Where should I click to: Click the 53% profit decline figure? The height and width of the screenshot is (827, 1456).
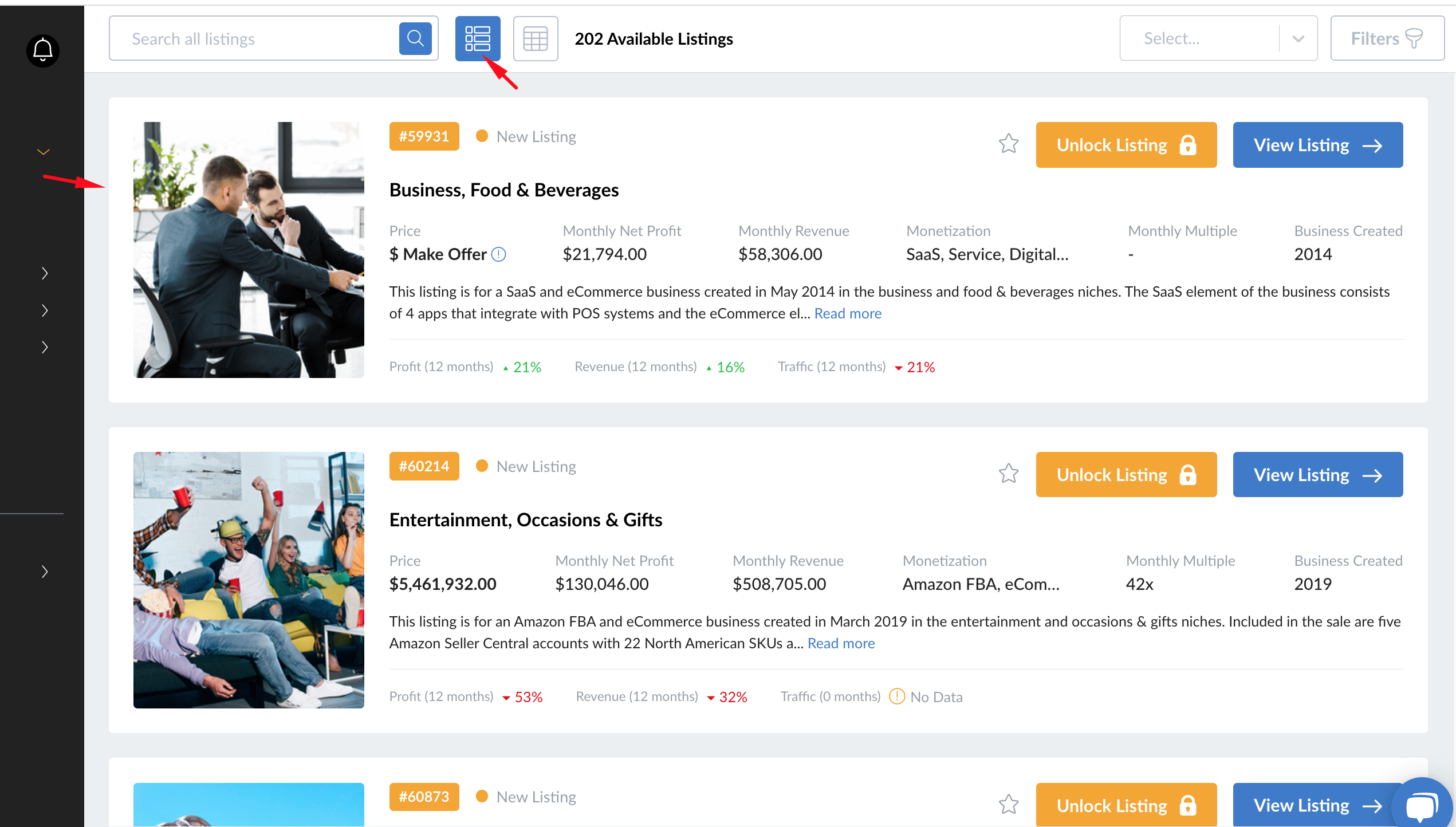tap(529, 697)
